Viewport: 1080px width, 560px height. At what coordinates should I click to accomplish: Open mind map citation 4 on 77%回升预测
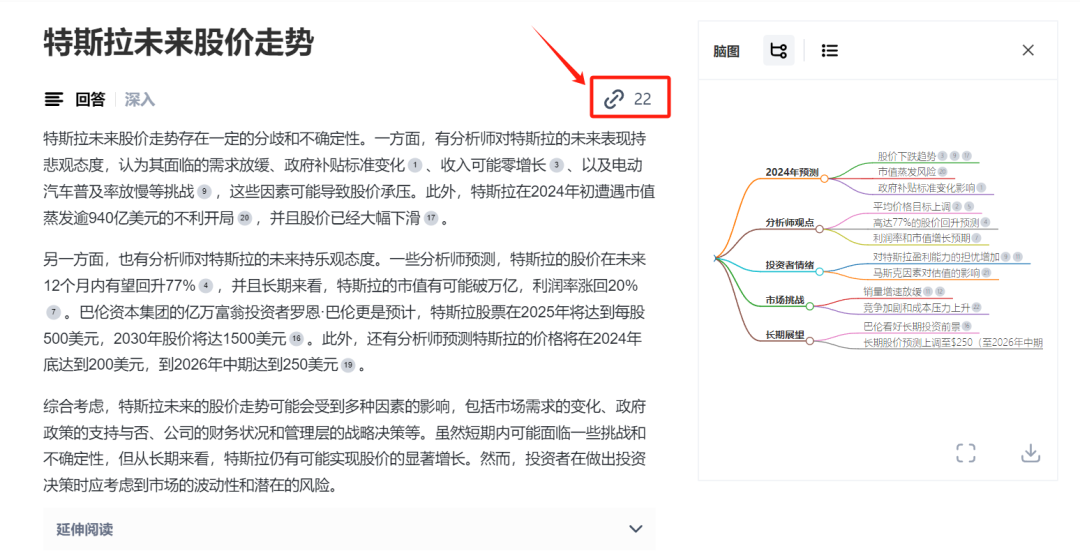[986, 222]
